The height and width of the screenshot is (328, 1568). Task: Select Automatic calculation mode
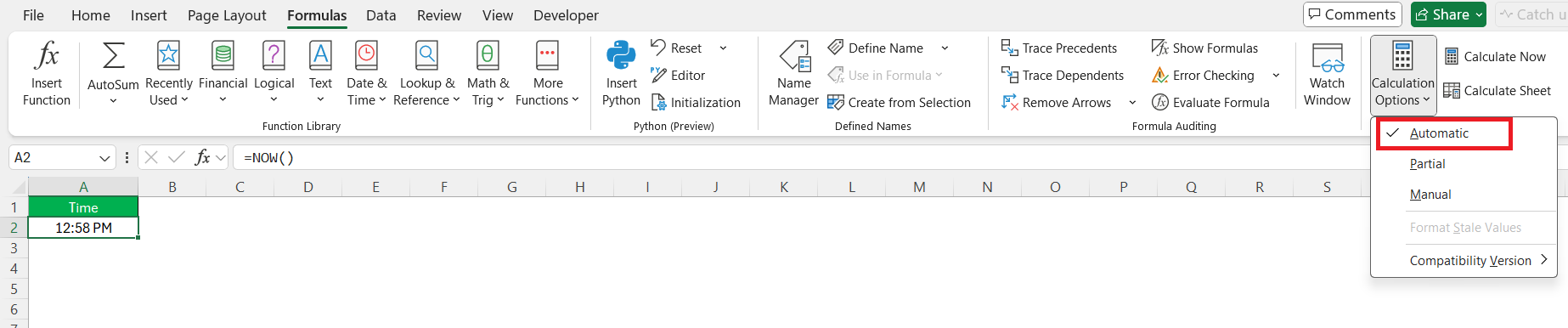(x=1444, y=133)
